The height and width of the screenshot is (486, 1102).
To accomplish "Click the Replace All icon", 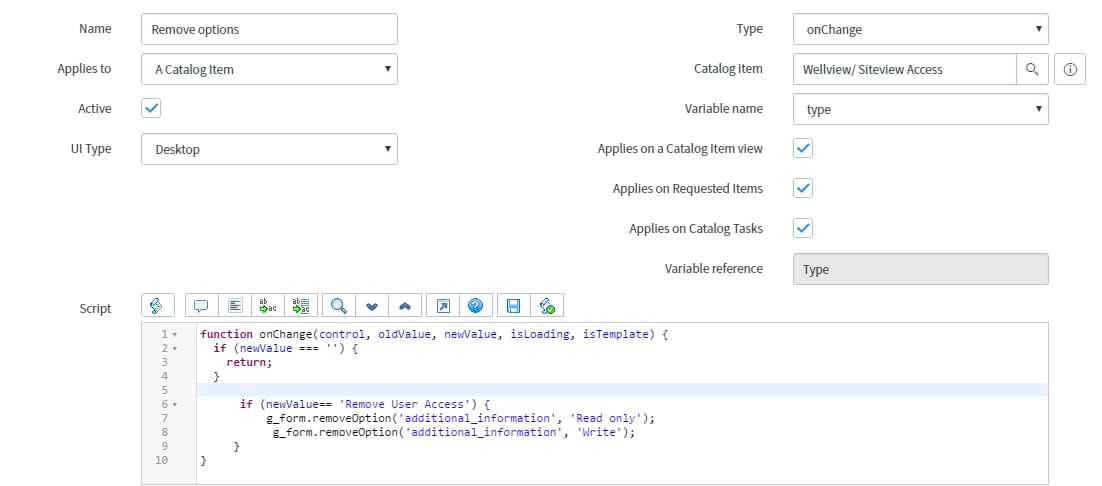I will click(302, 306).
